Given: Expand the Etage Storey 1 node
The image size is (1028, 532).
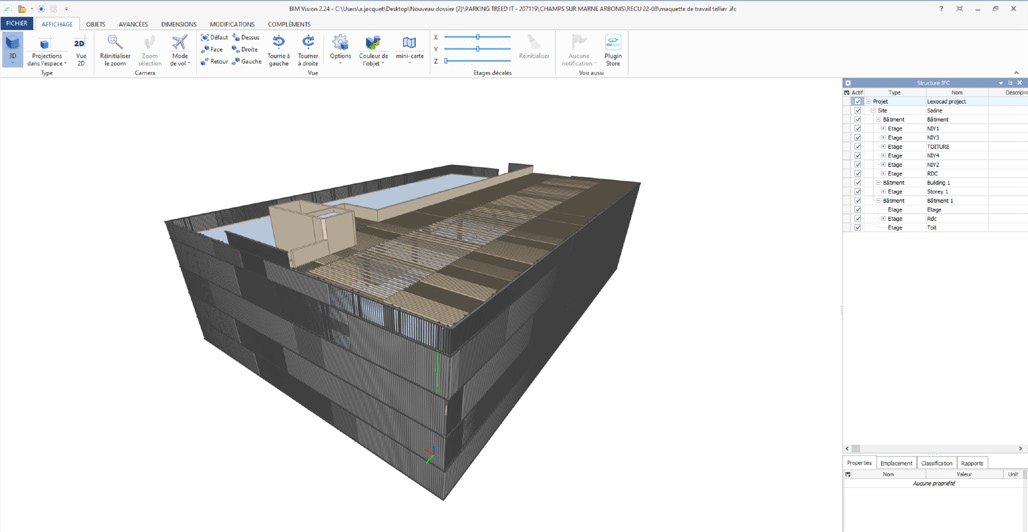Looking at the screenshot, I should point(883,192).
